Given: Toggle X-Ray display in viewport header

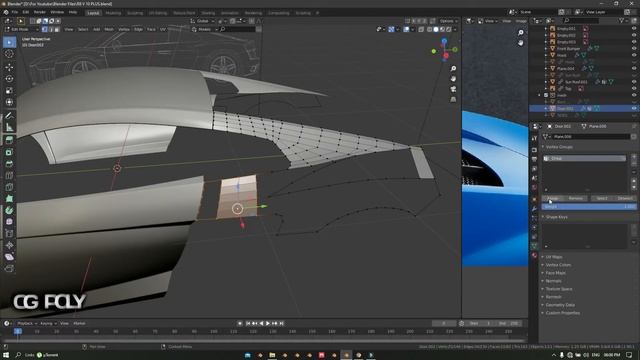Looking at the screenshot, I should coord(421,29).
